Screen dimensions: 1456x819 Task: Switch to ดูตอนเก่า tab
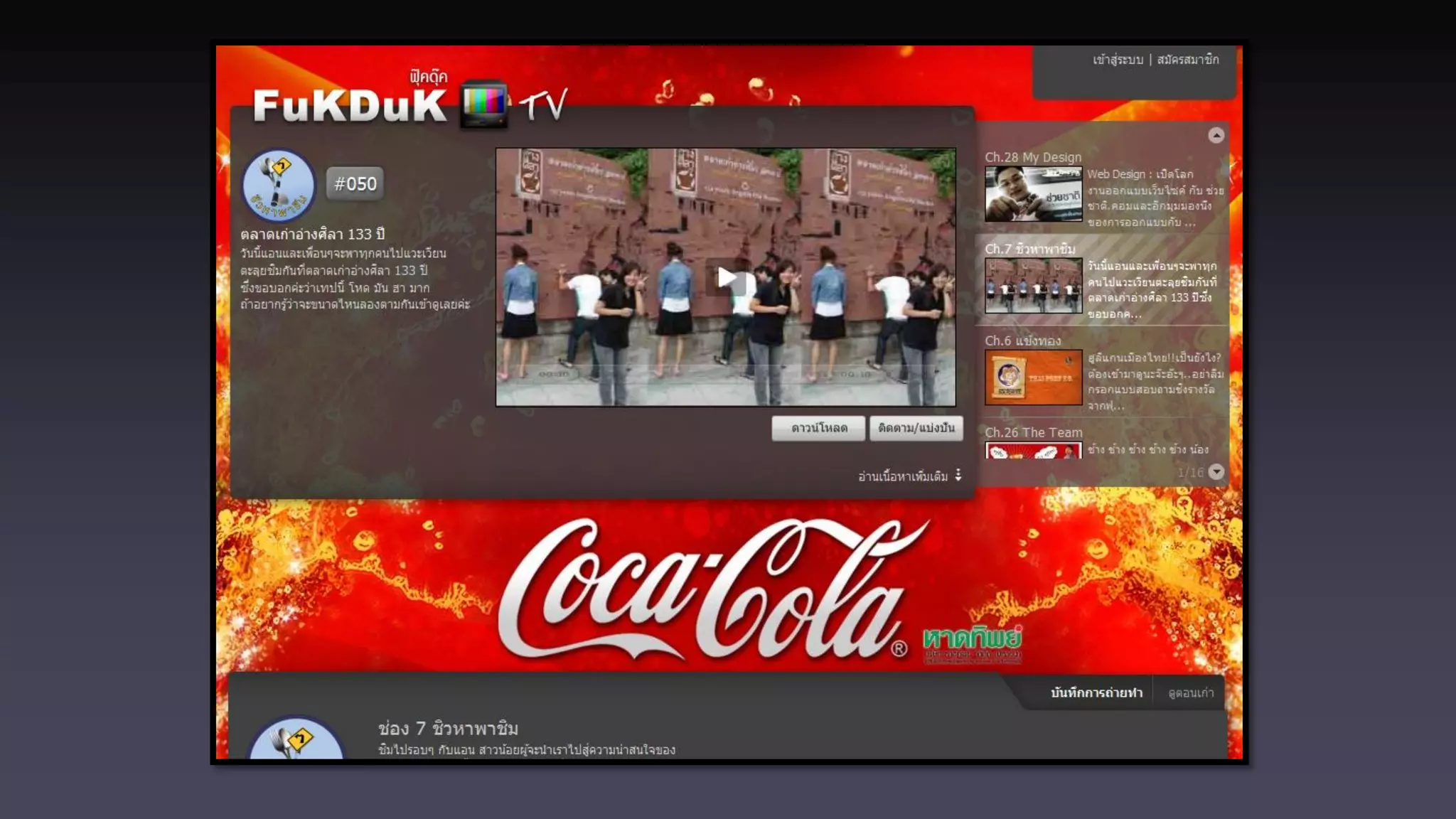point(1191,692)
